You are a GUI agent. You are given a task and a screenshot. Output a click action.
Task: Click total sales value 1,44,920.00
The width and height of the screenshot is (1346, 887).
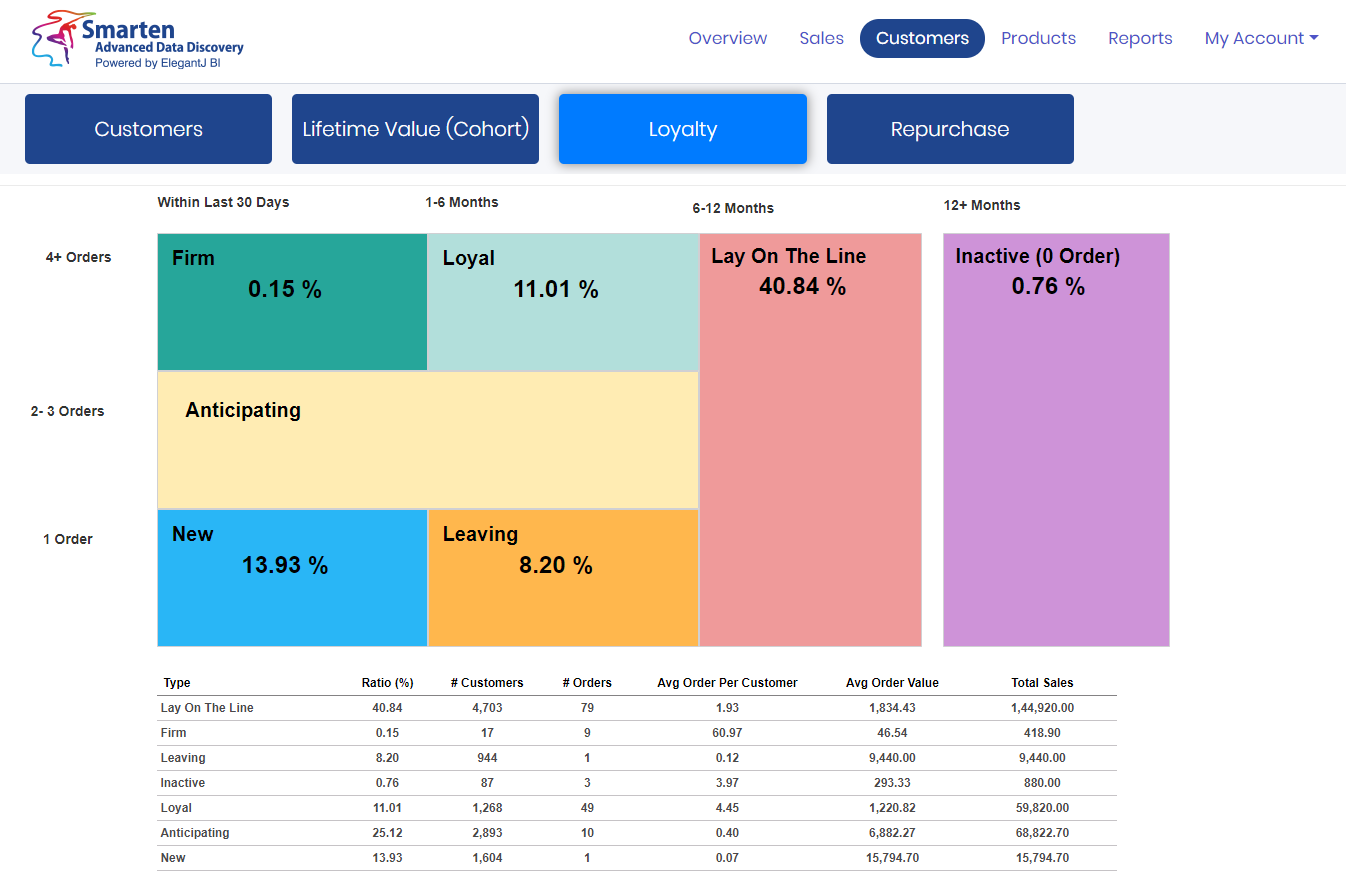click(x=1042, y=708)
